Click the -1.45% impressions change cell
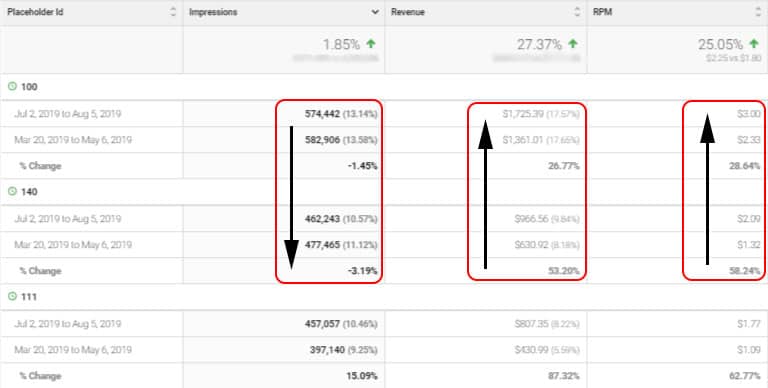This screenshot has height=388, width=768. (284, 166)
